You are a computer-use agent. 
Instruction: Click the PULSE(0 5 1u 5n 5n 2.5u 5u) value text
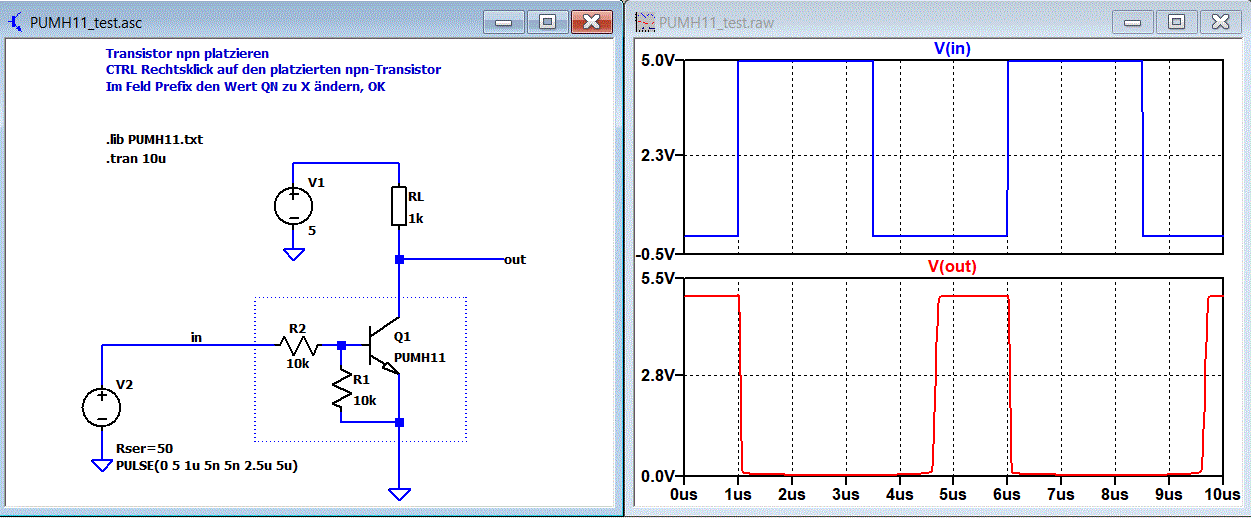[x=208, y=465]
